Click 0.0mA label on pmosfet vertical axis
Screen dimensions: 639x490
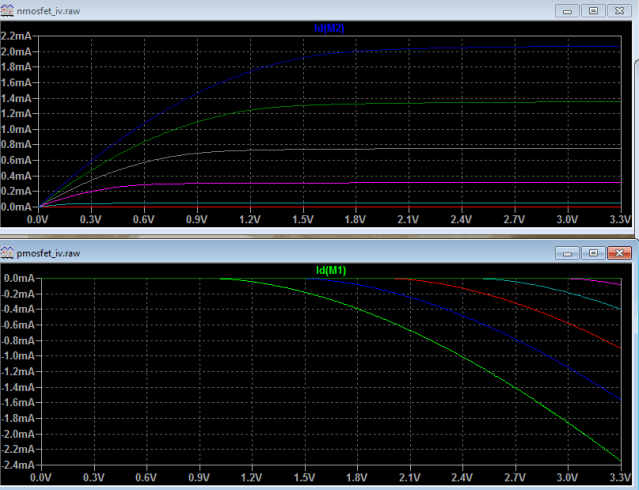tap(19, 279)
